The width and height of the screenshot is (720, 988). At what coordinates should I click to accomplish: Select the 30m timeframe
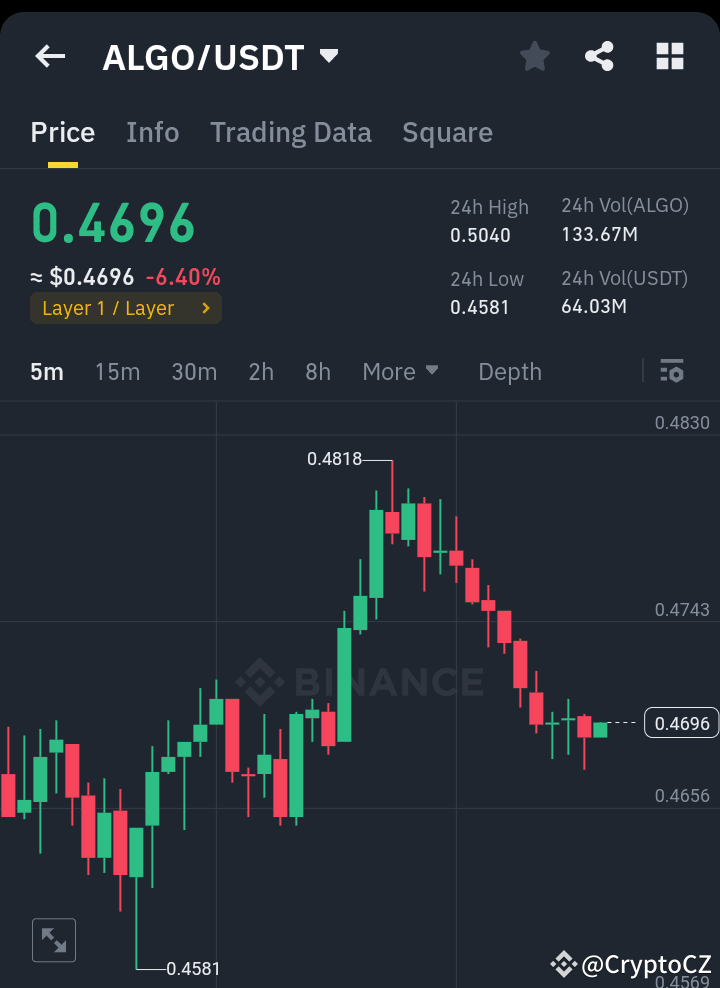tap(194, 371)
